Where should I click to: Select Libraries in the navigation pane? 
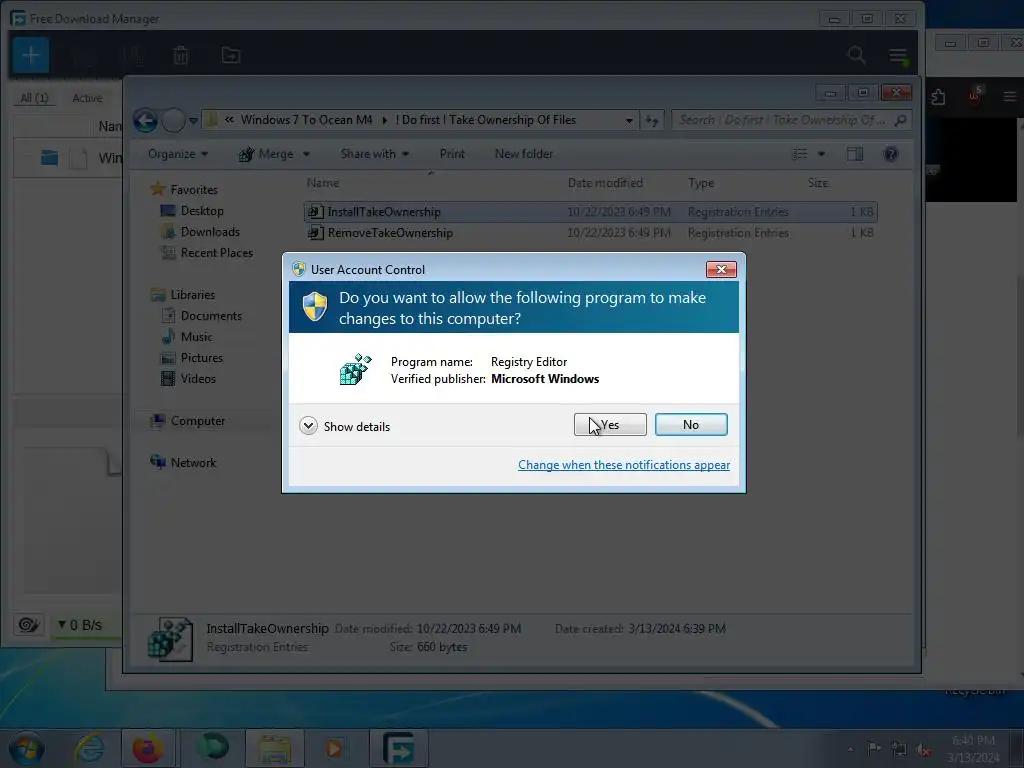pyautogui.click(x=192, y=295)
